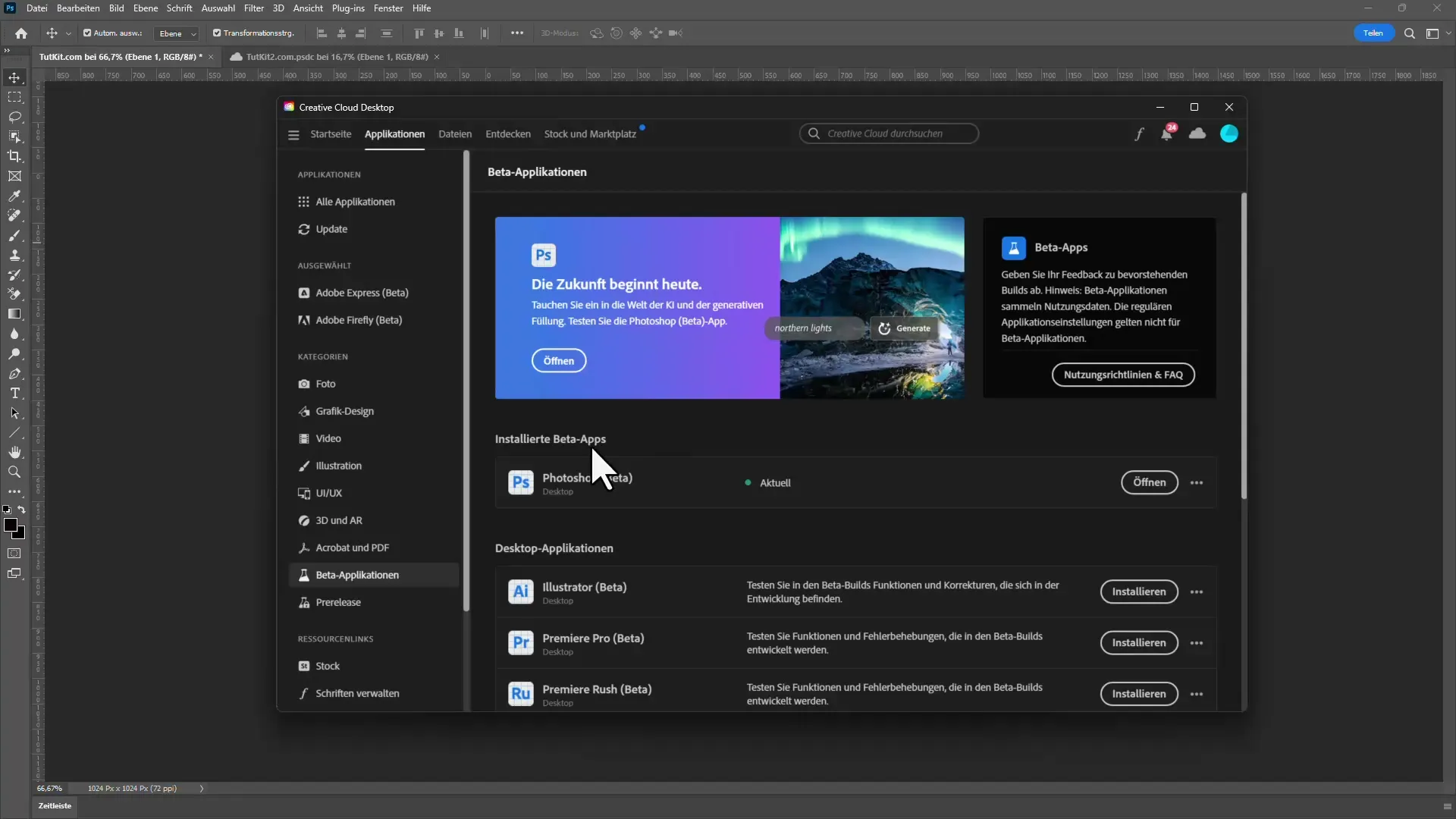1456x819 pixels.
Task: Open more options for Illustrator (Beta)
Action: [x=1197, y=591]
